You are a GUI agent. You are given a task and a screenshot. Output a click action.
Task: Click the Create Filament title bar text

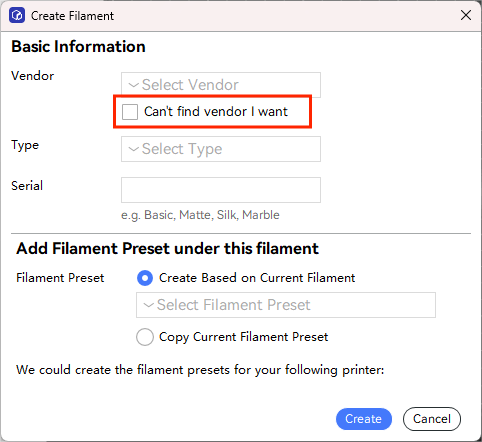point(72,16)
